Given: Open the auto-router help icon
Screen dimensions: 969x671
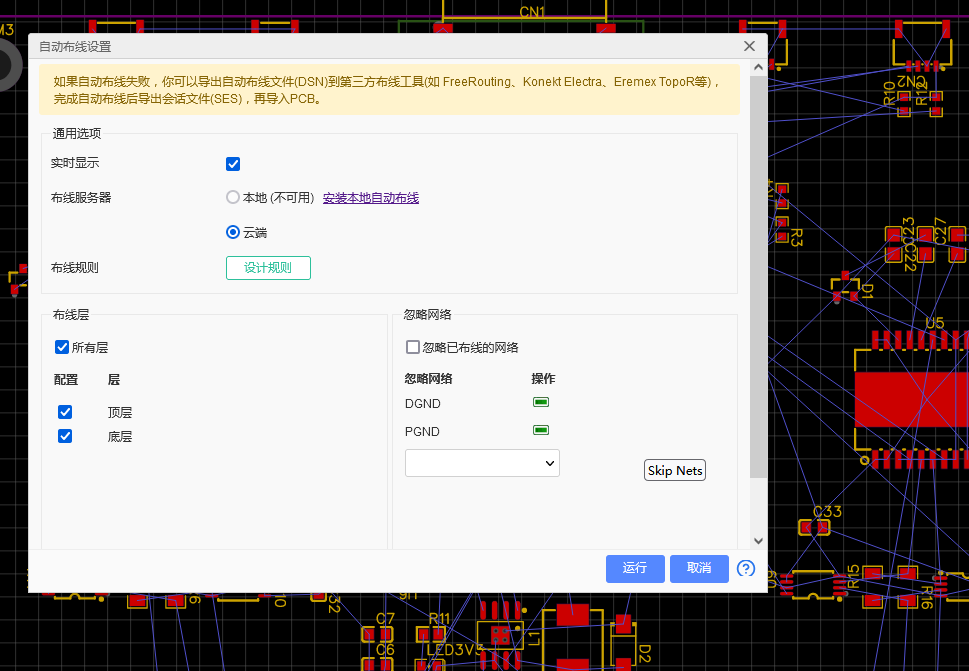Looking at the screenshot, I should pos(746,568).
